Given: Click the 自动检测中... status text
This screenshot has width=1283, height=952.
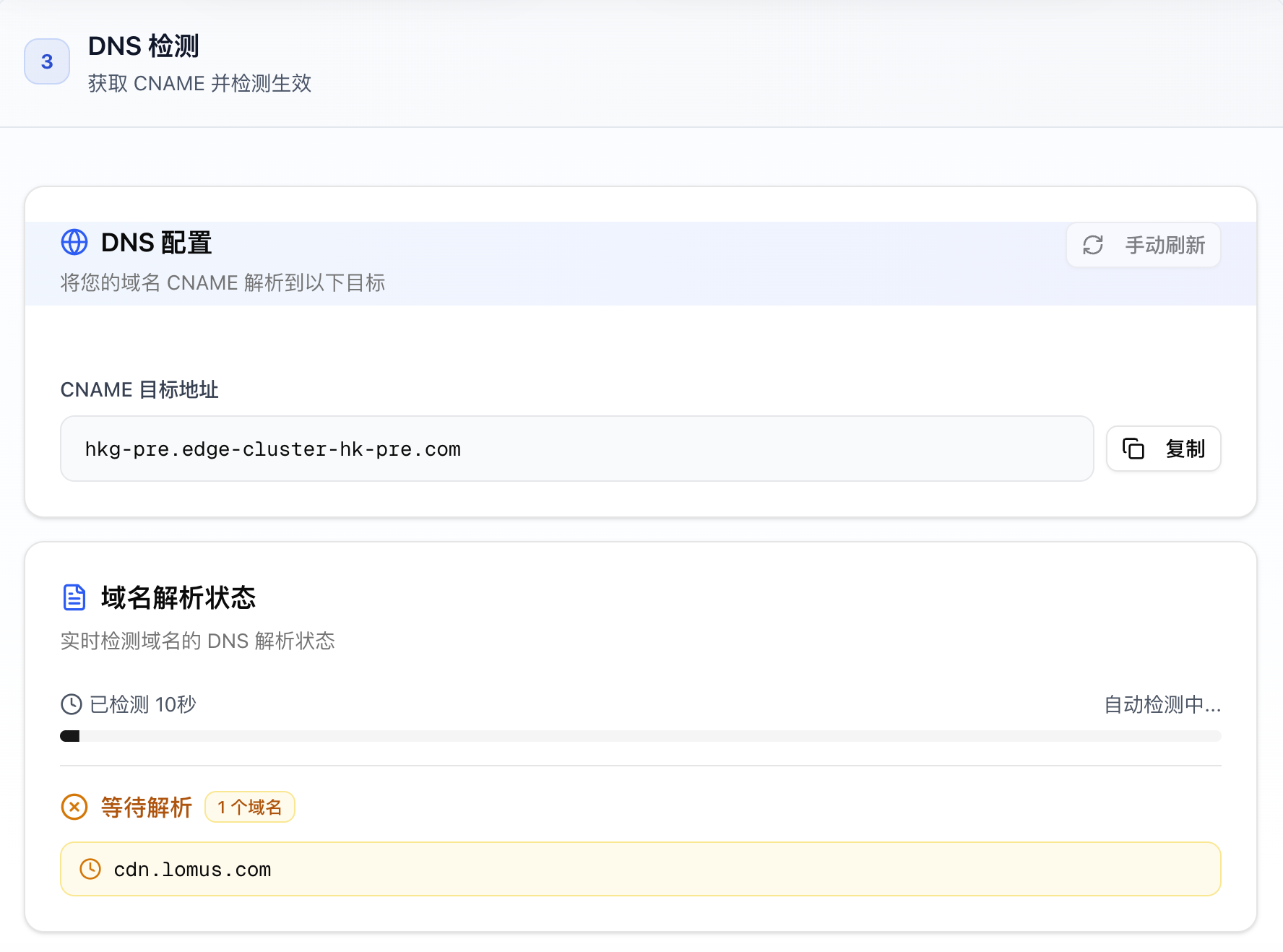Looking at the screenshot, I should coord(1162,704).
